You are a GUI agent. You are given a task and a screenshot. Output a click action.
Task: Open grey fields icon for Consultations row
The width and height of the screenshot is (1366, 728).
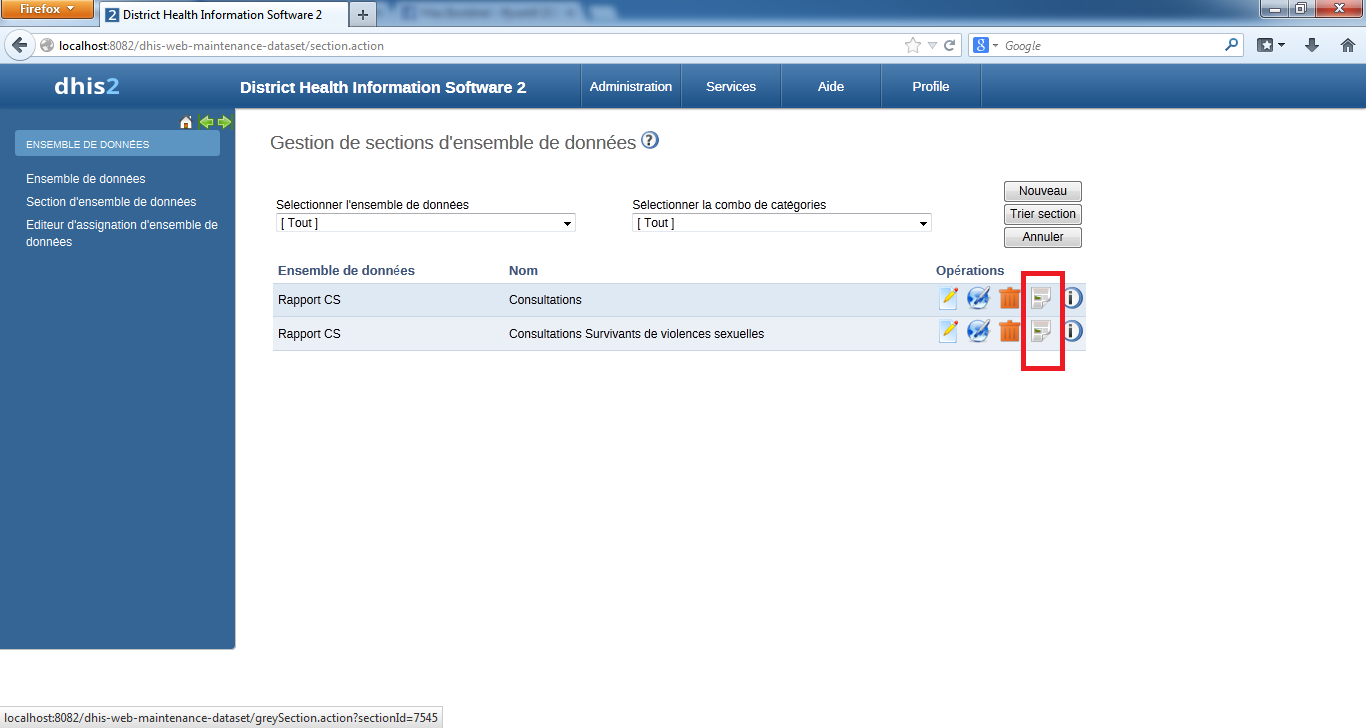point(1041,298)
